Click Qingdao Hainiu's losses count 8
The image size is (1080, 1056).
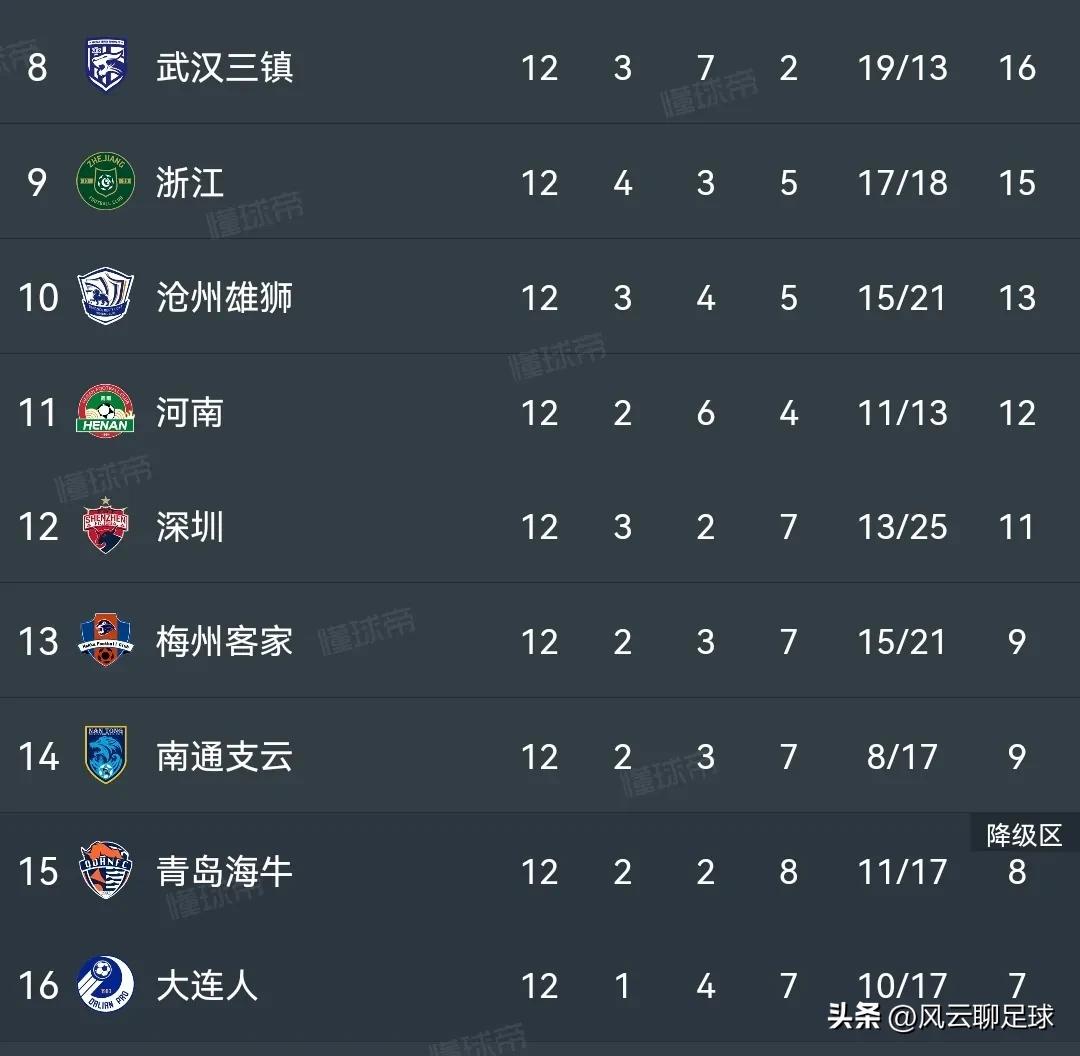(x=788, y=871)
